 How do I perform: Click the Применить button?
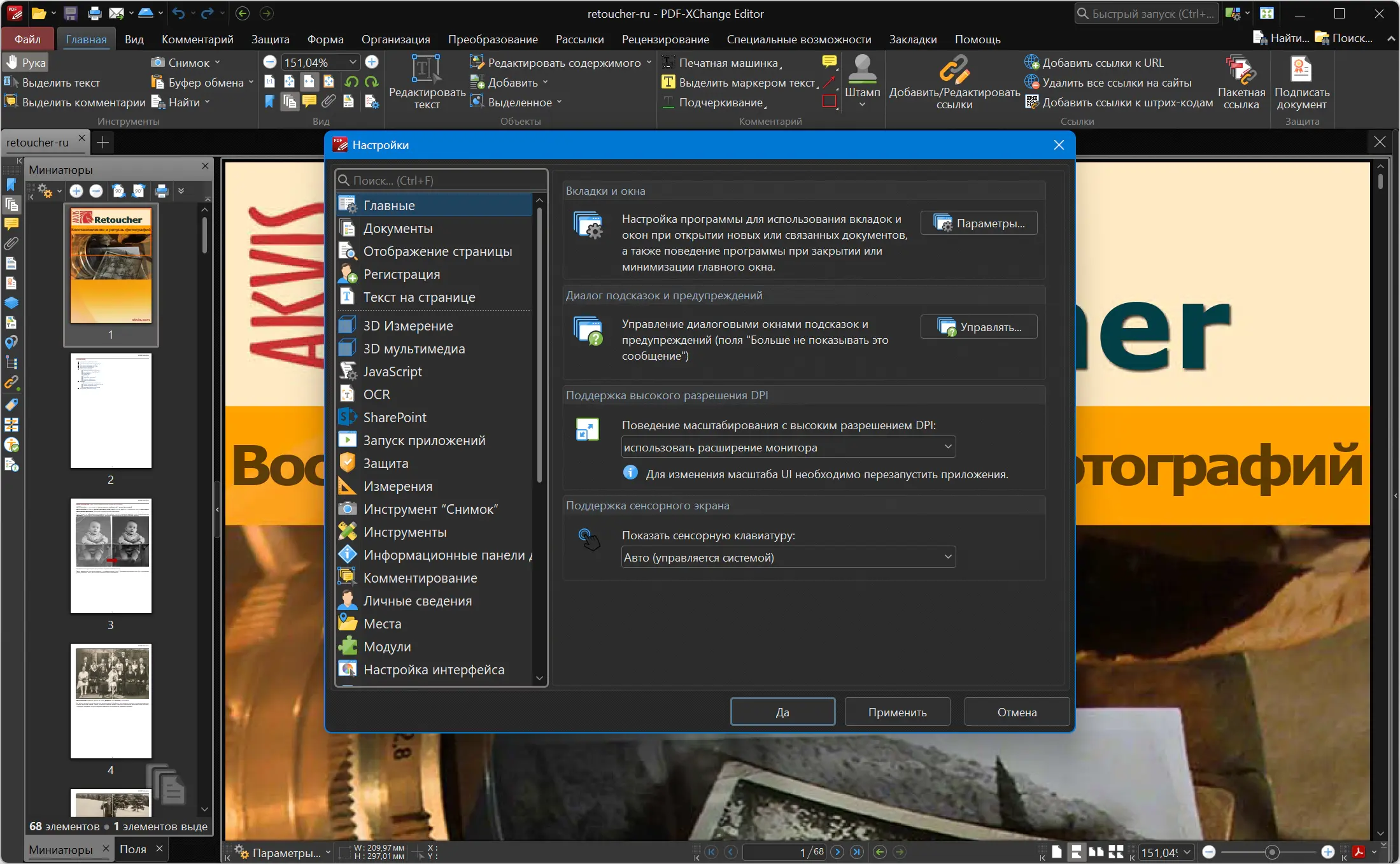click(896, 712)
